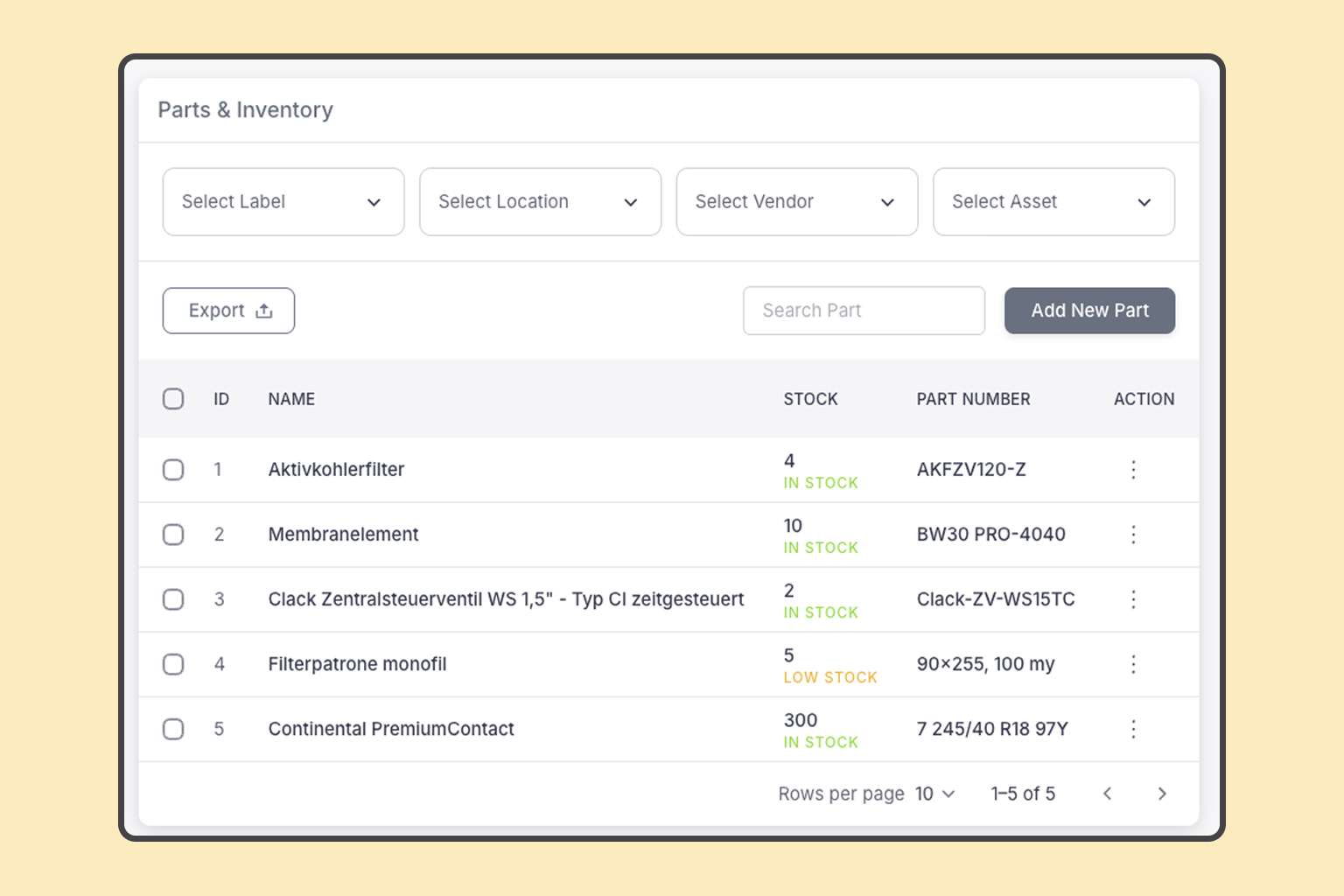Open action menu for Filterpatrone monofil row

pos(1133,664)
